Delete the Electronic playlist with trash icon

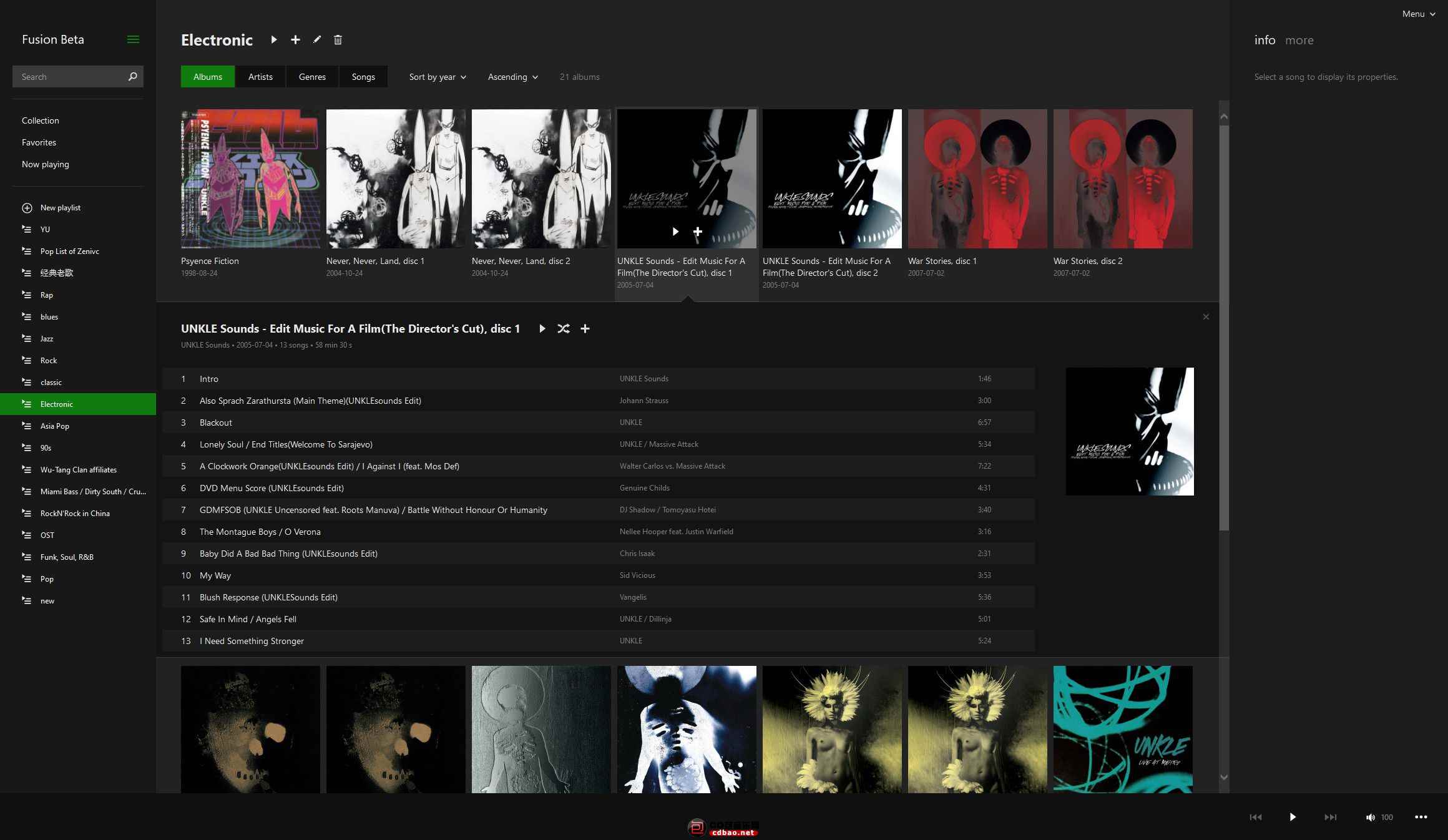coord(338,39)
